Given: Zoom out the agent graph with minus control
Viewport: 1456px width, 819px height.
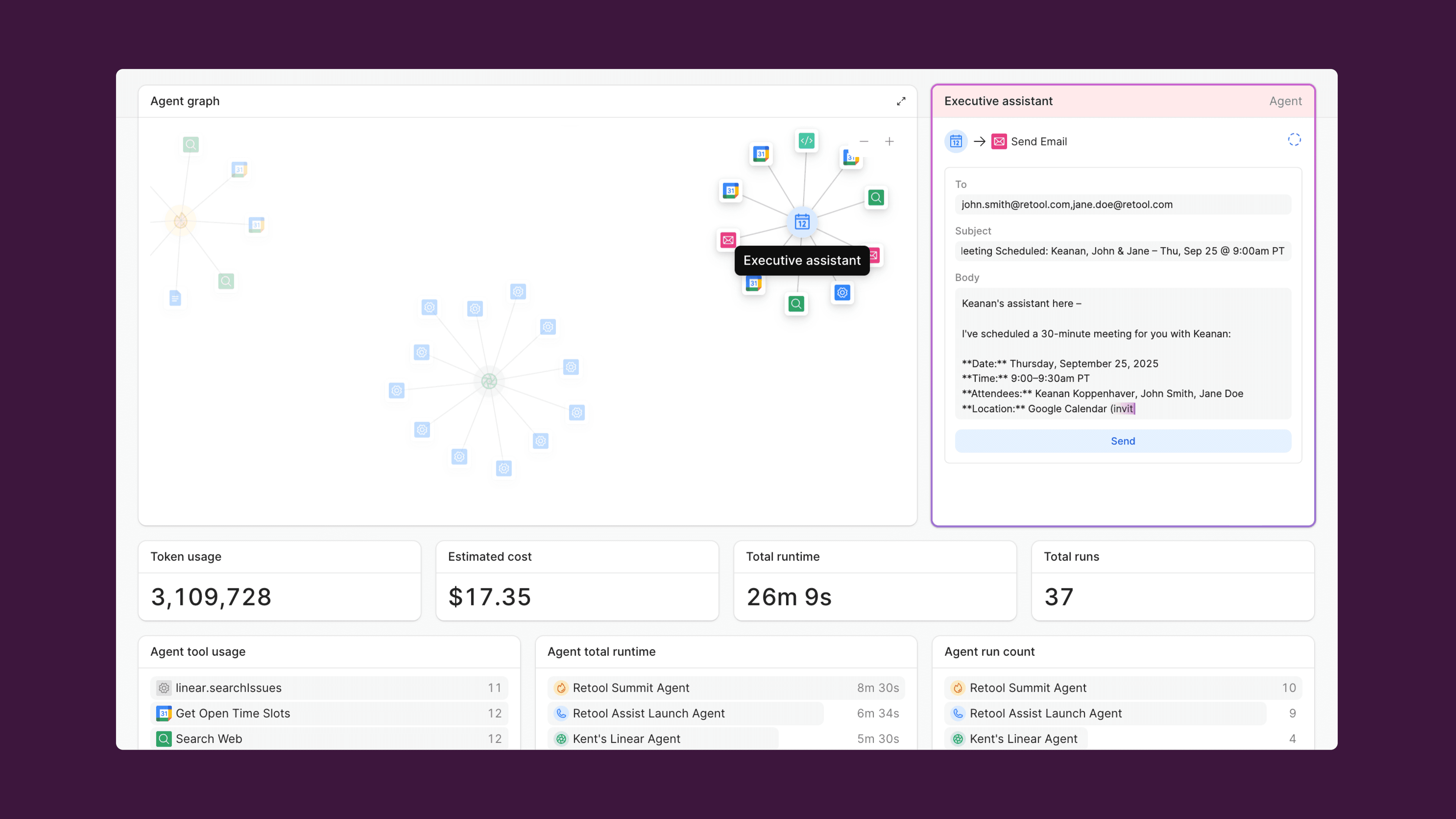Looking at the screenshot, I should click(x=864, y=141).
